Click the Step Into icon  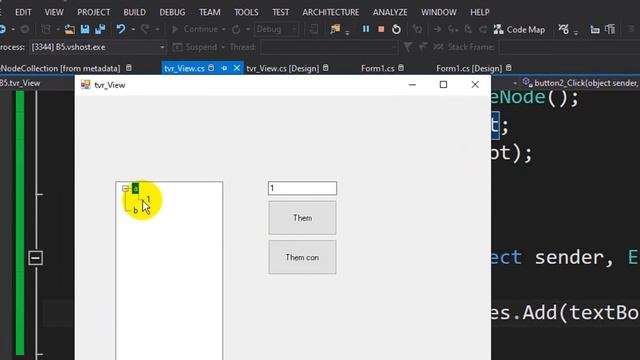pos(453,29)
